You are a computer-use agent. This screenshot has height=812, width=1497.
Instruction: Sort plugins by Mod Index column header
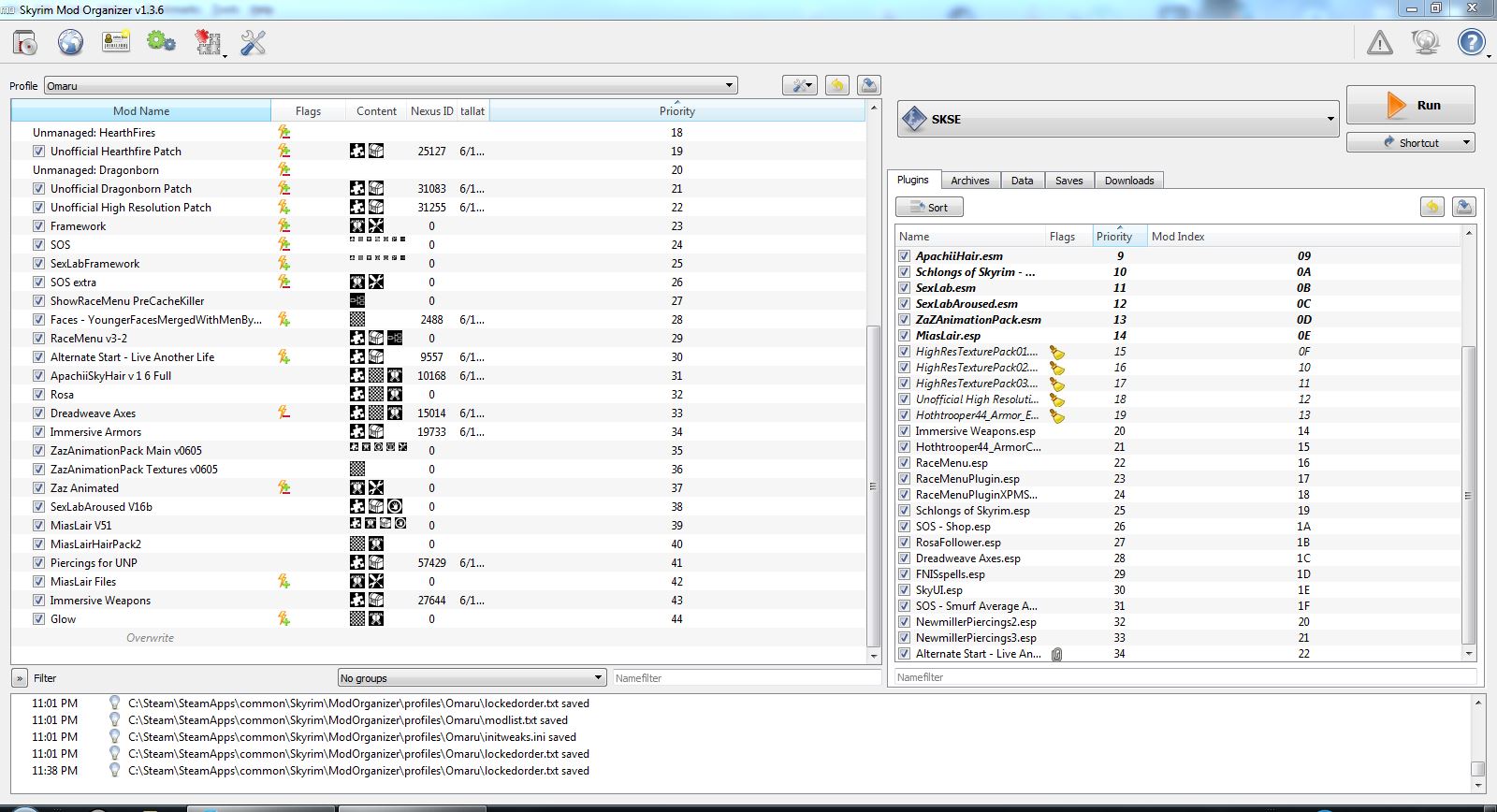click(1302, 236)
